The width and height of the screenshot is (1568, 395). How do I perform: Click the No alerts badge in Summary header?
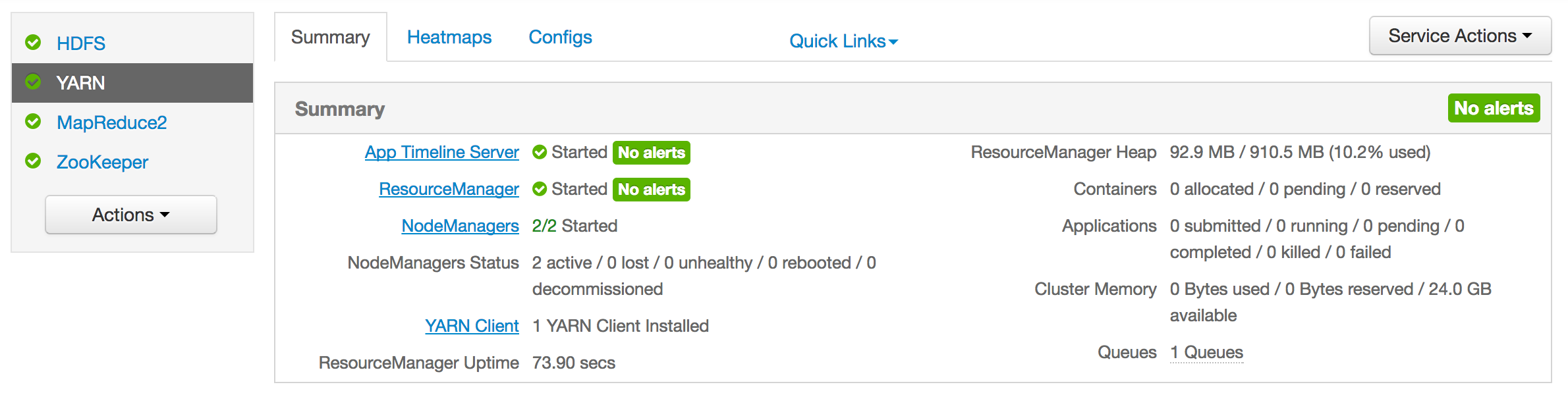pos(1493,109)
